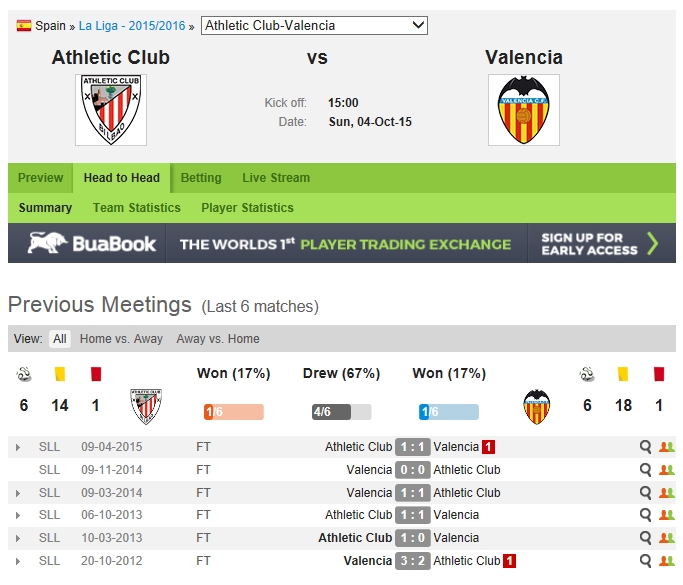Open the Athletic Club-Valencia match dropdown
Screen dimensions: 683x585
314,25
